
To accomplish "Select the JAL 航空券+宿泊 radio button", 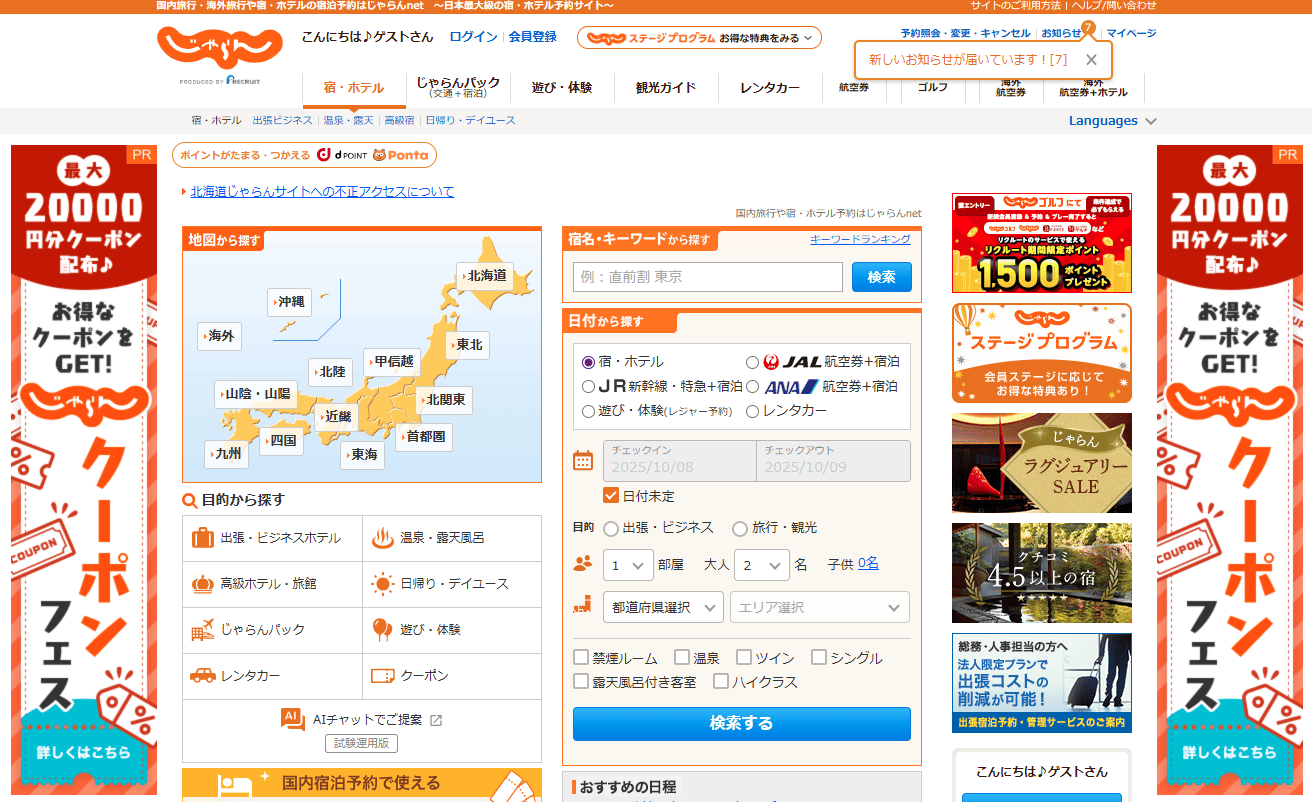I will (752, 362).
